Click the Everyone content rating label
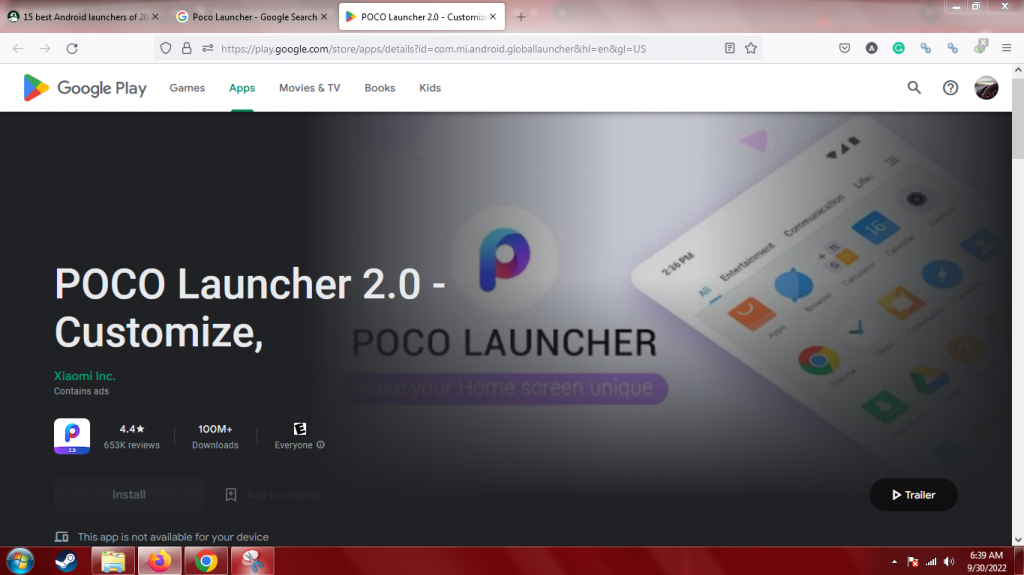The height and width of the screenshot is (575, 1024). 293,445
